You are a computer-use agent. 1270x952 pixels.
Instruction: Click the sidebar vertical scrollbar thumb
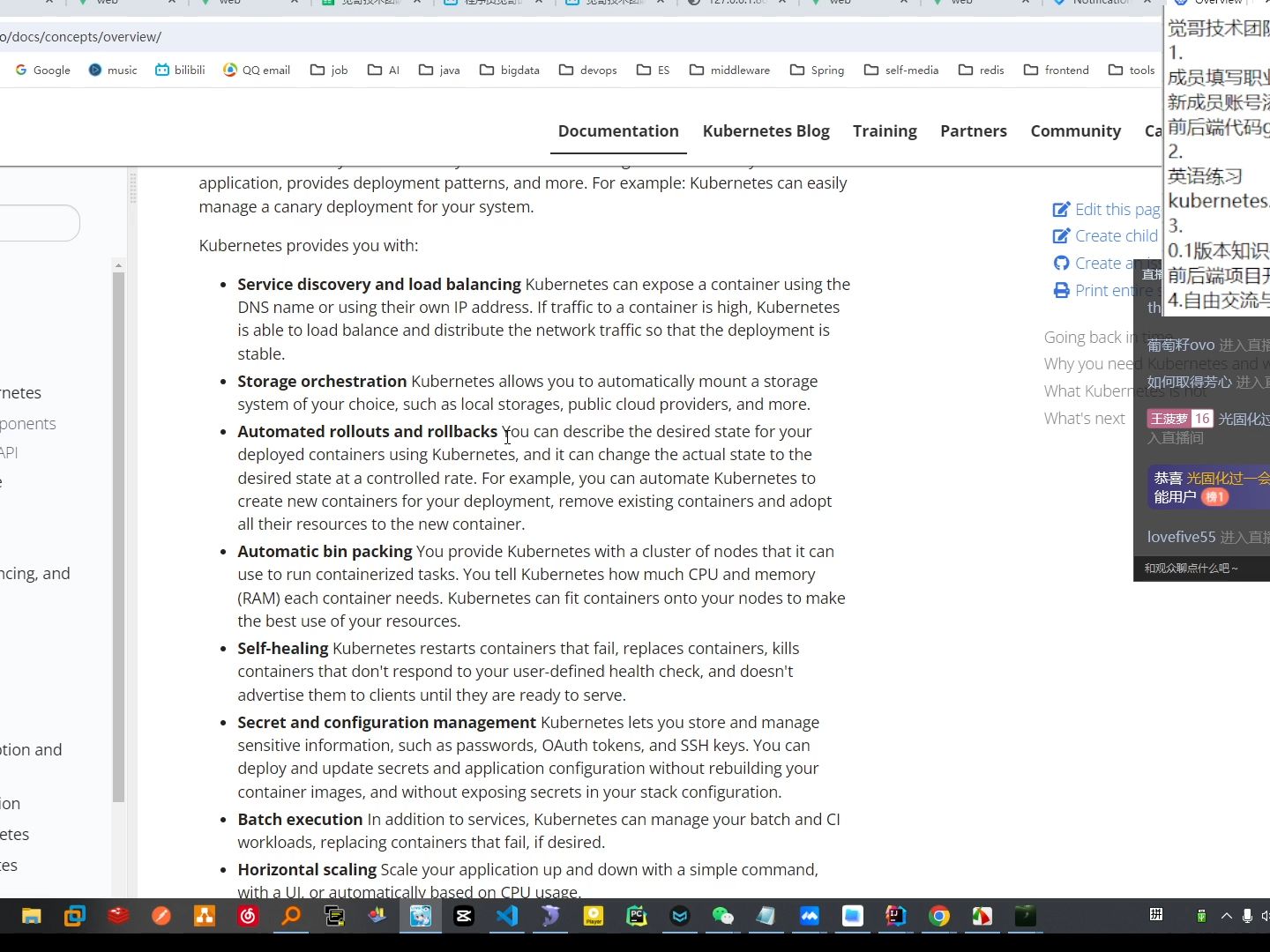(118, 538)
